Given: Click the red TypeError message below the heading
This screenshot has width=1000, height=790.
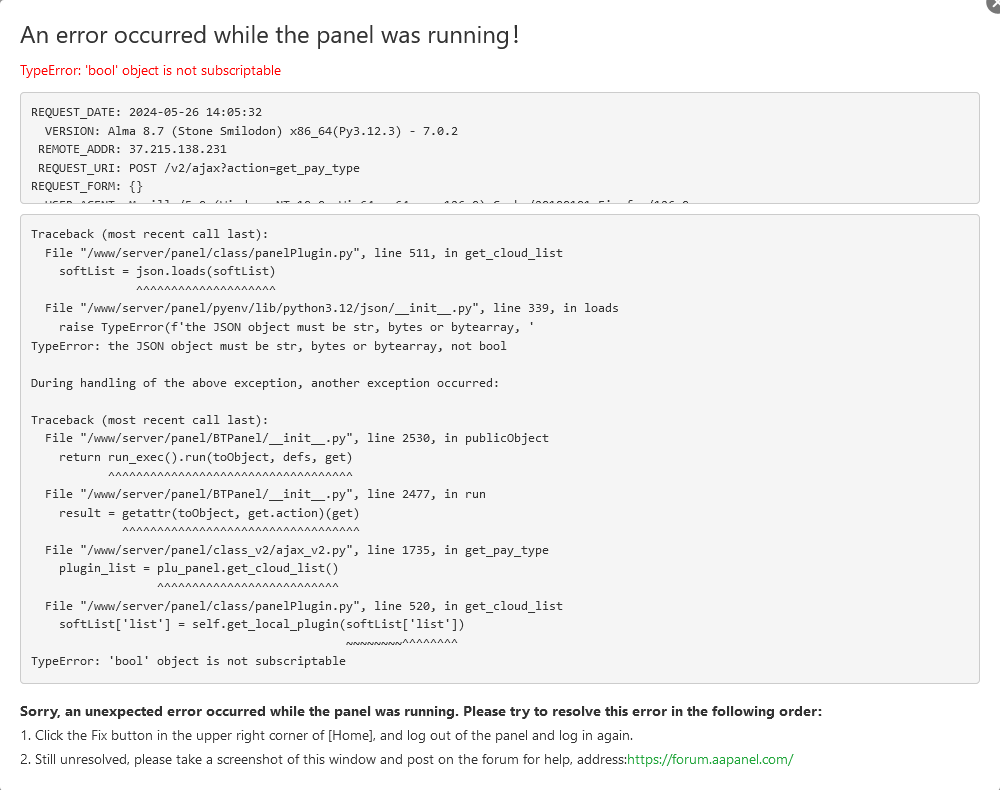Looking at the screenshot, I should coord(150,71).
